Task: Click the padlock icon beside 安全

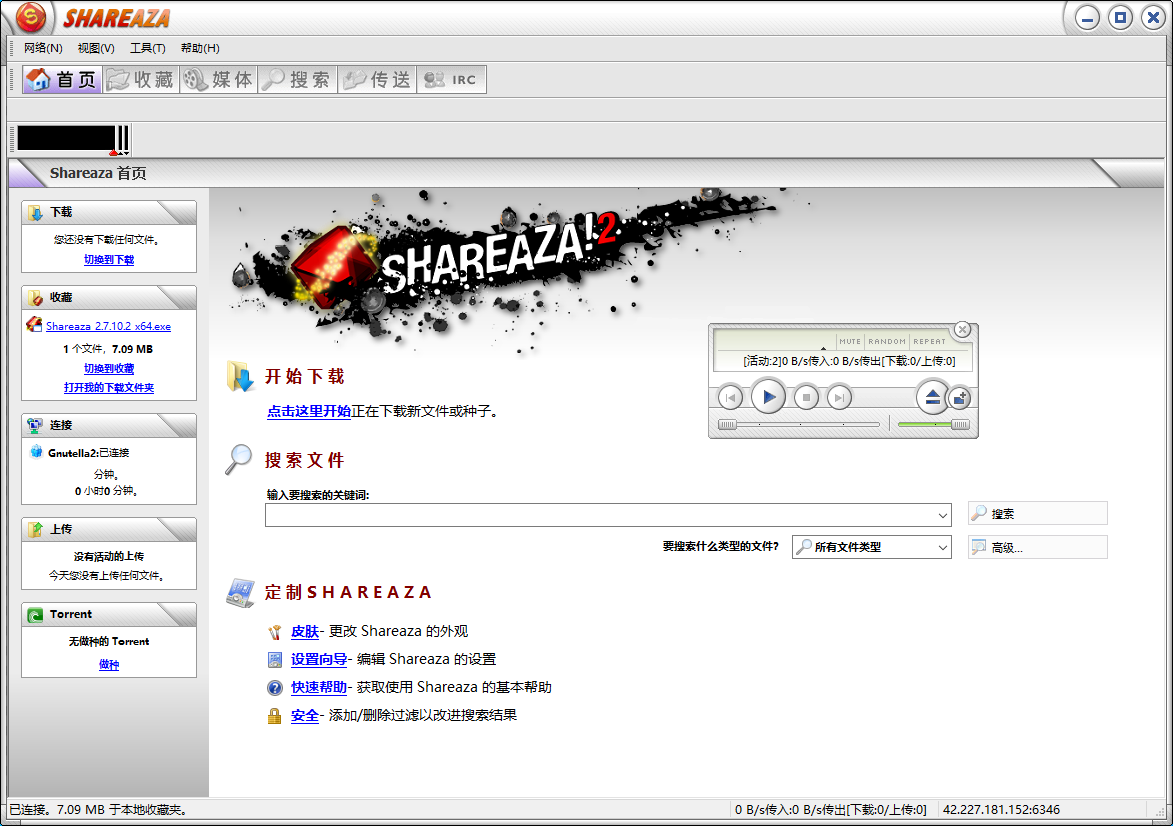Action: point(275,716)
